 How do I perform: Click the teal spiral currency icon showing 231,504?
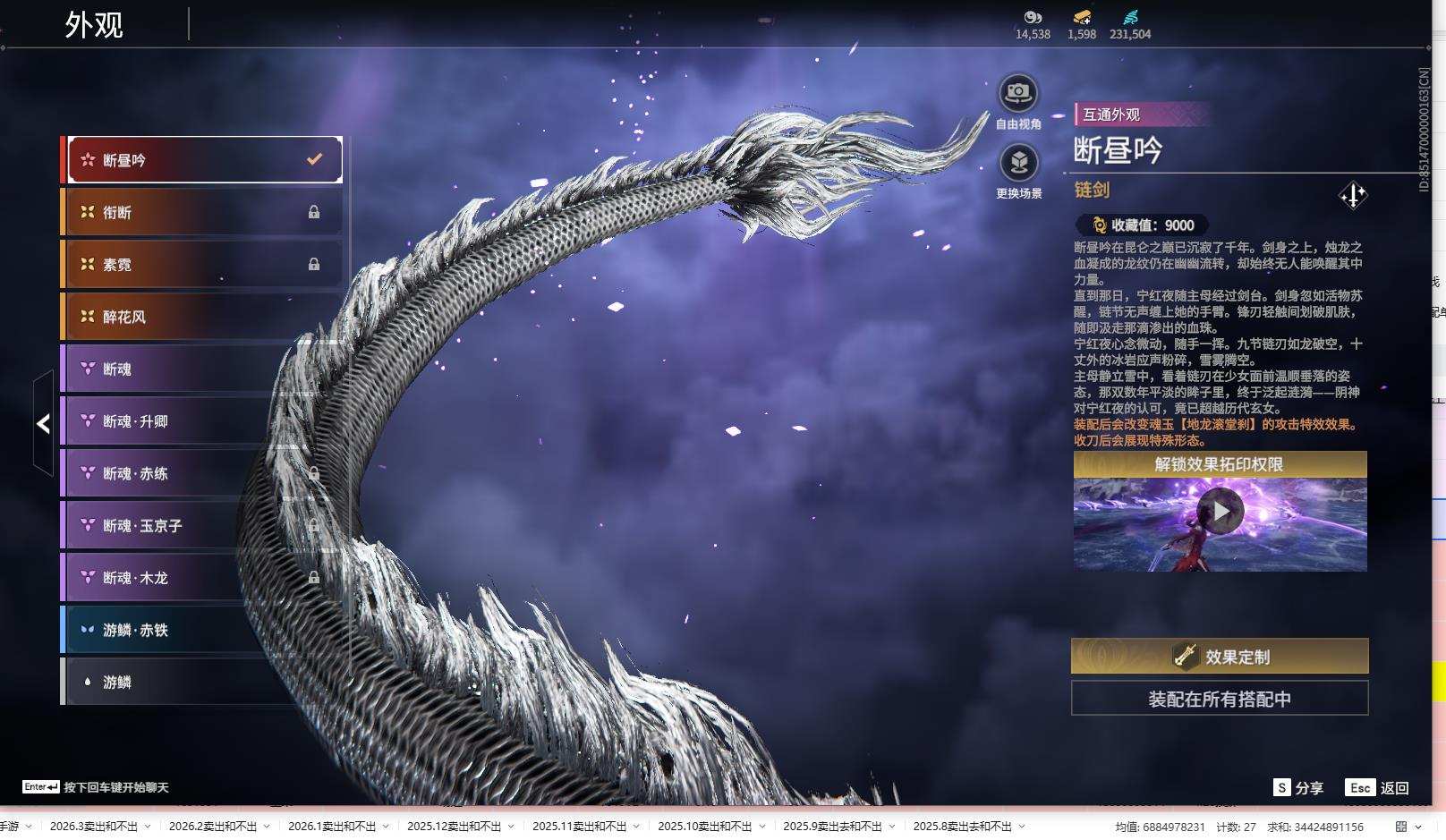pyautogui.click(x=1130, y=16)
